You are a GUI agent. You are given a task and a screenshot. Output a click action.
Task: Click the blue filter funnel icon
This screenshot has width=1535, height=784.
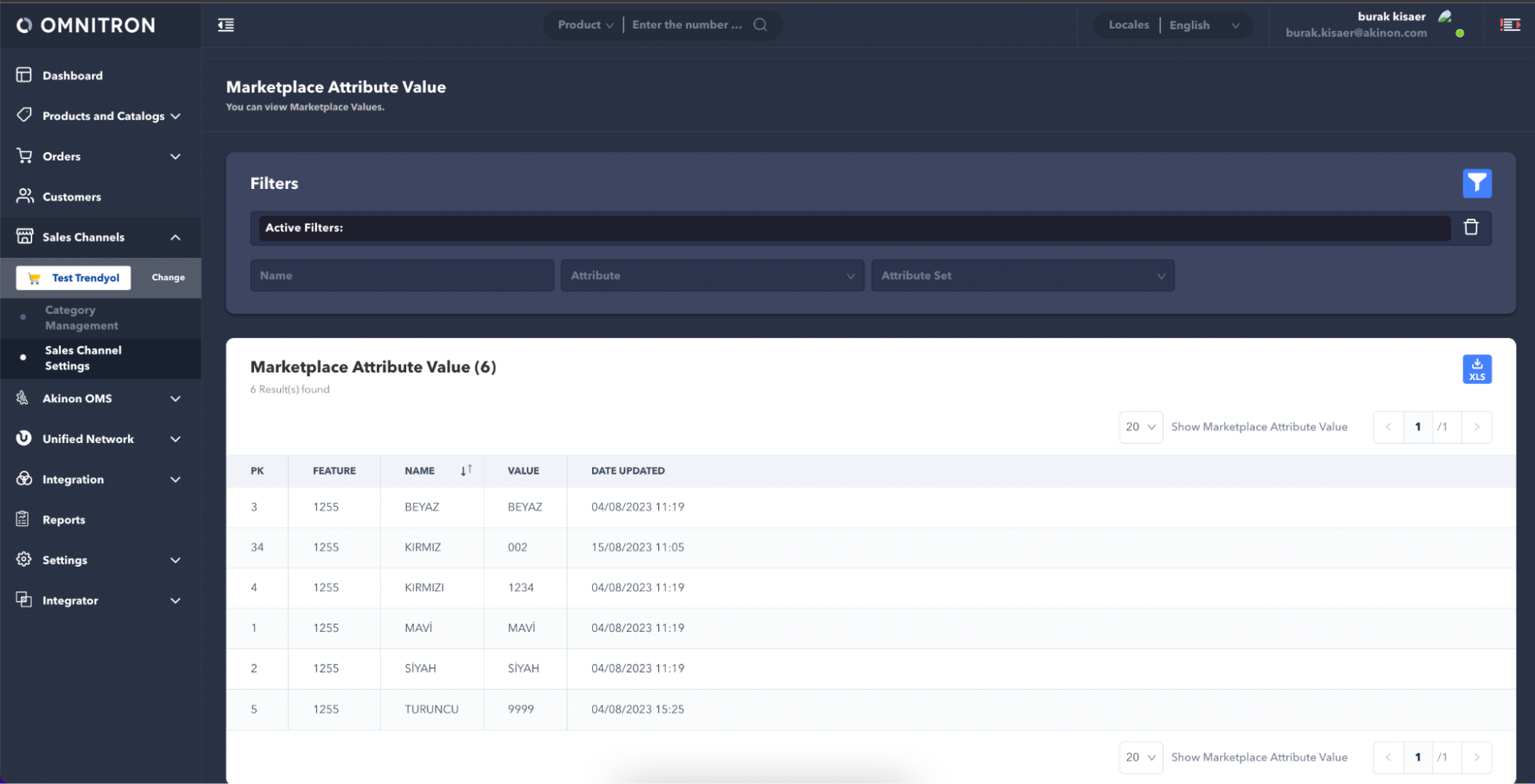1476,184
